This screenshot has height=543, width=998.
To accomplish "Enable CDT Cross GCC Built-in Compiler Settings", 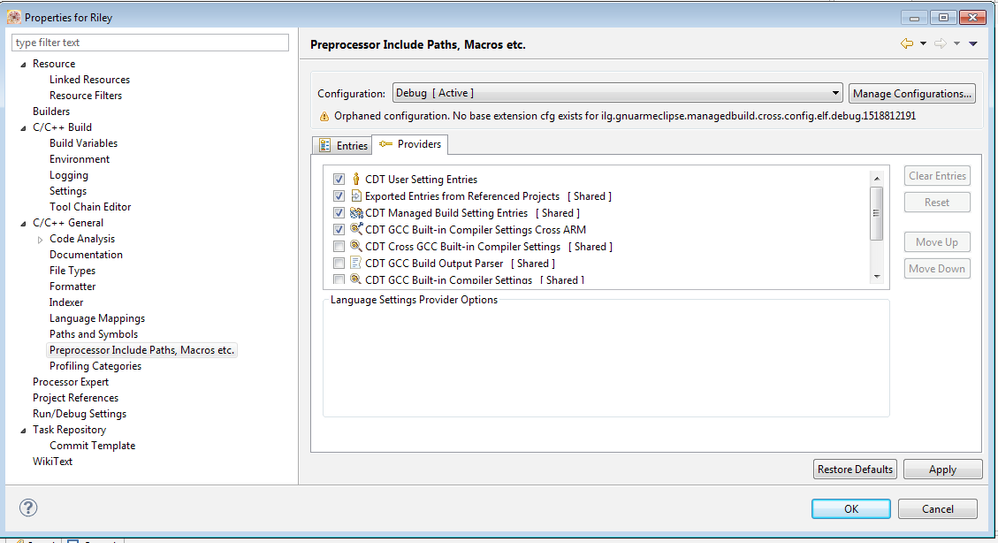I will 339,247.
